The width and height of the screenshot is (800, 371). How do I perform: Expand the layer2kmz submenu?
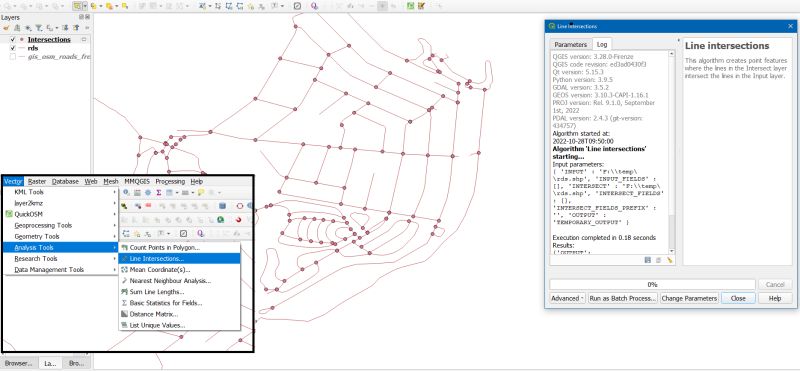click(x=61, y=203)
